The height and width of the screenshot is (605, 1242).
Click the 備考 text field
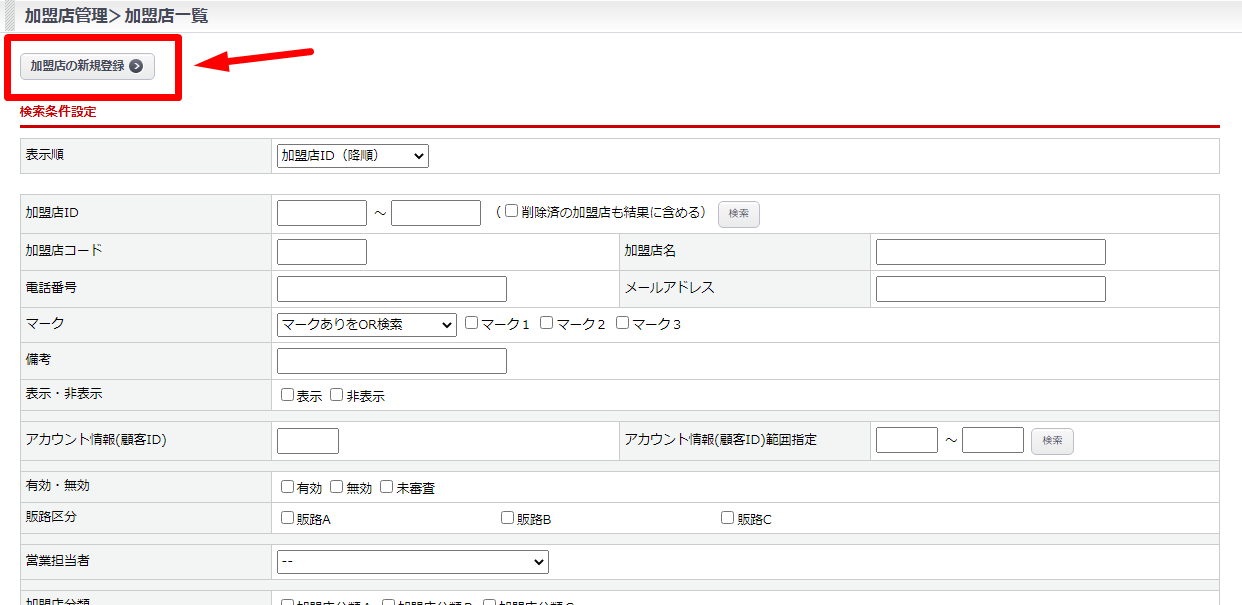click(391, 361)
